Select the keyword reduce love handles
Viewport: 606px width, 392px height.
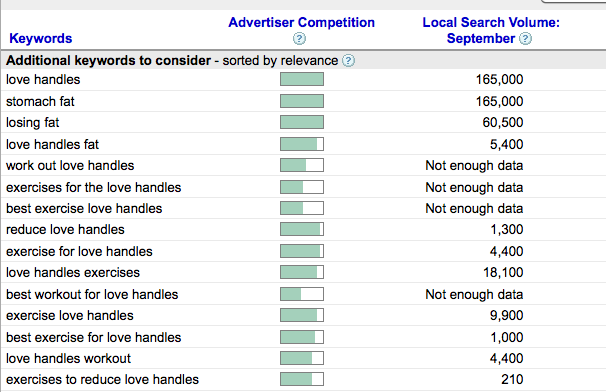pyautogui.click(x=65, y=230)
